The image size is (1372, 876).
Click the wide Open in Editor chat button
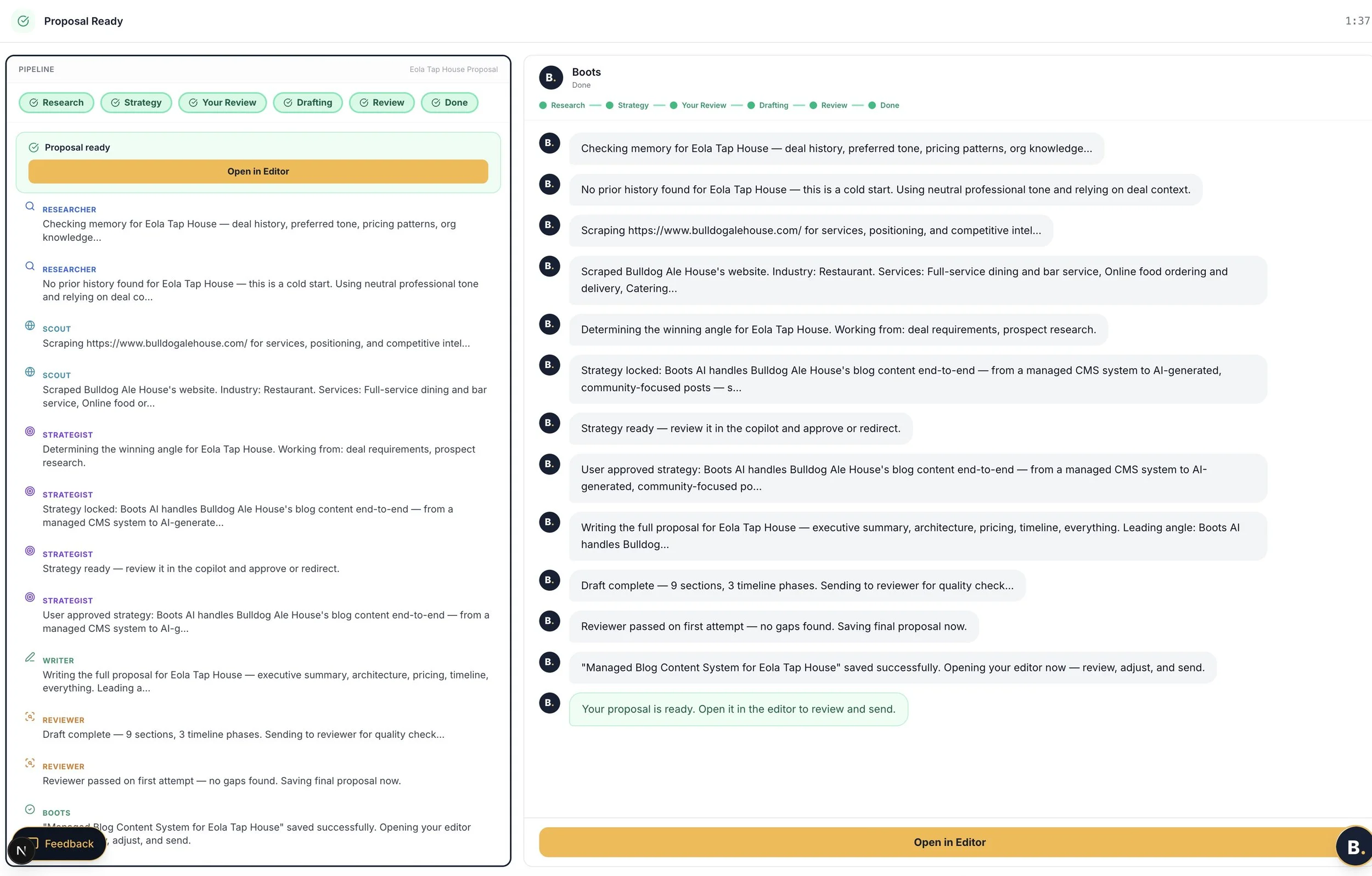point(949,842)
